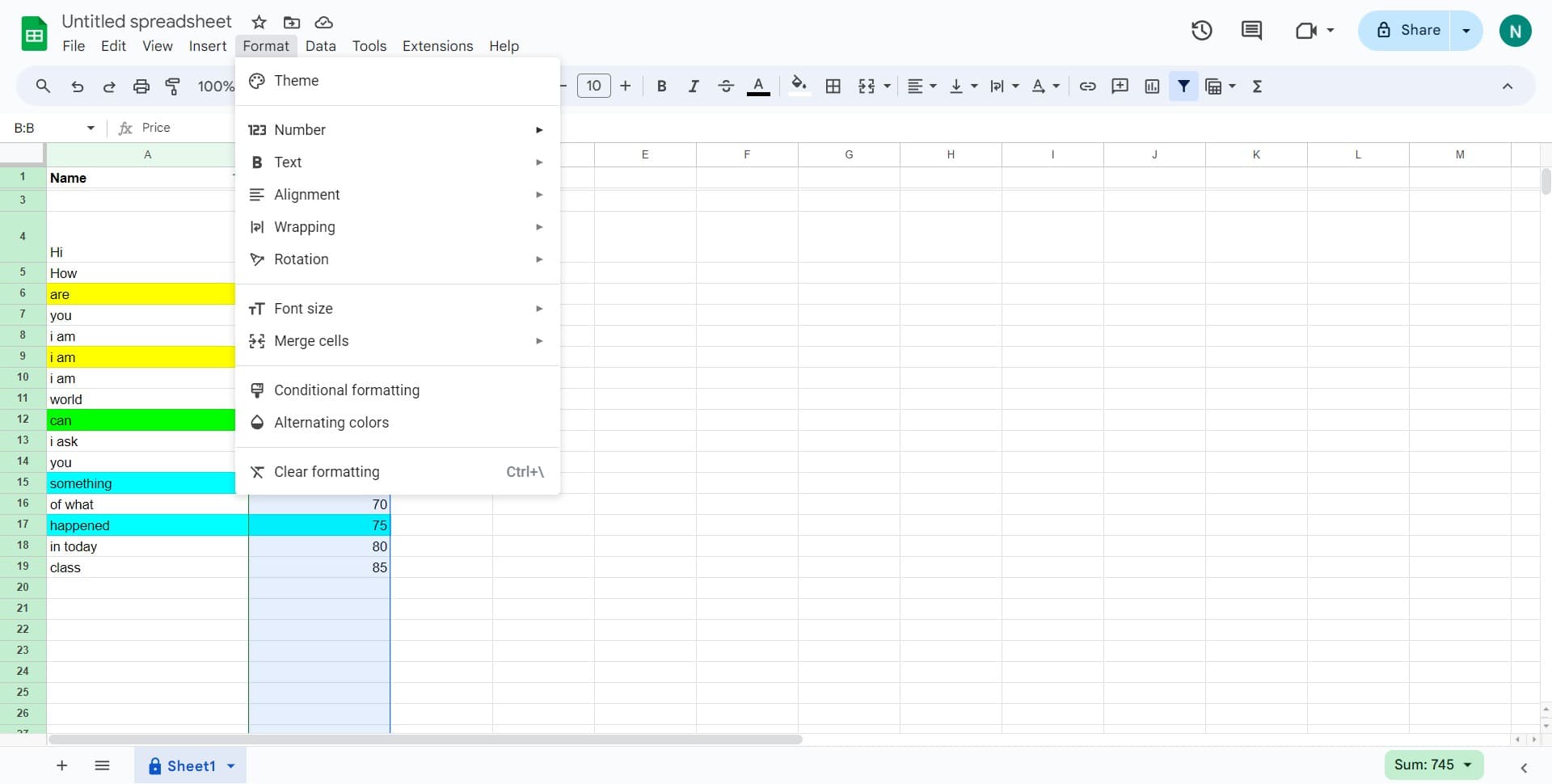Toggle italic text formatting

pyautogui.click(x=693, y=86)
